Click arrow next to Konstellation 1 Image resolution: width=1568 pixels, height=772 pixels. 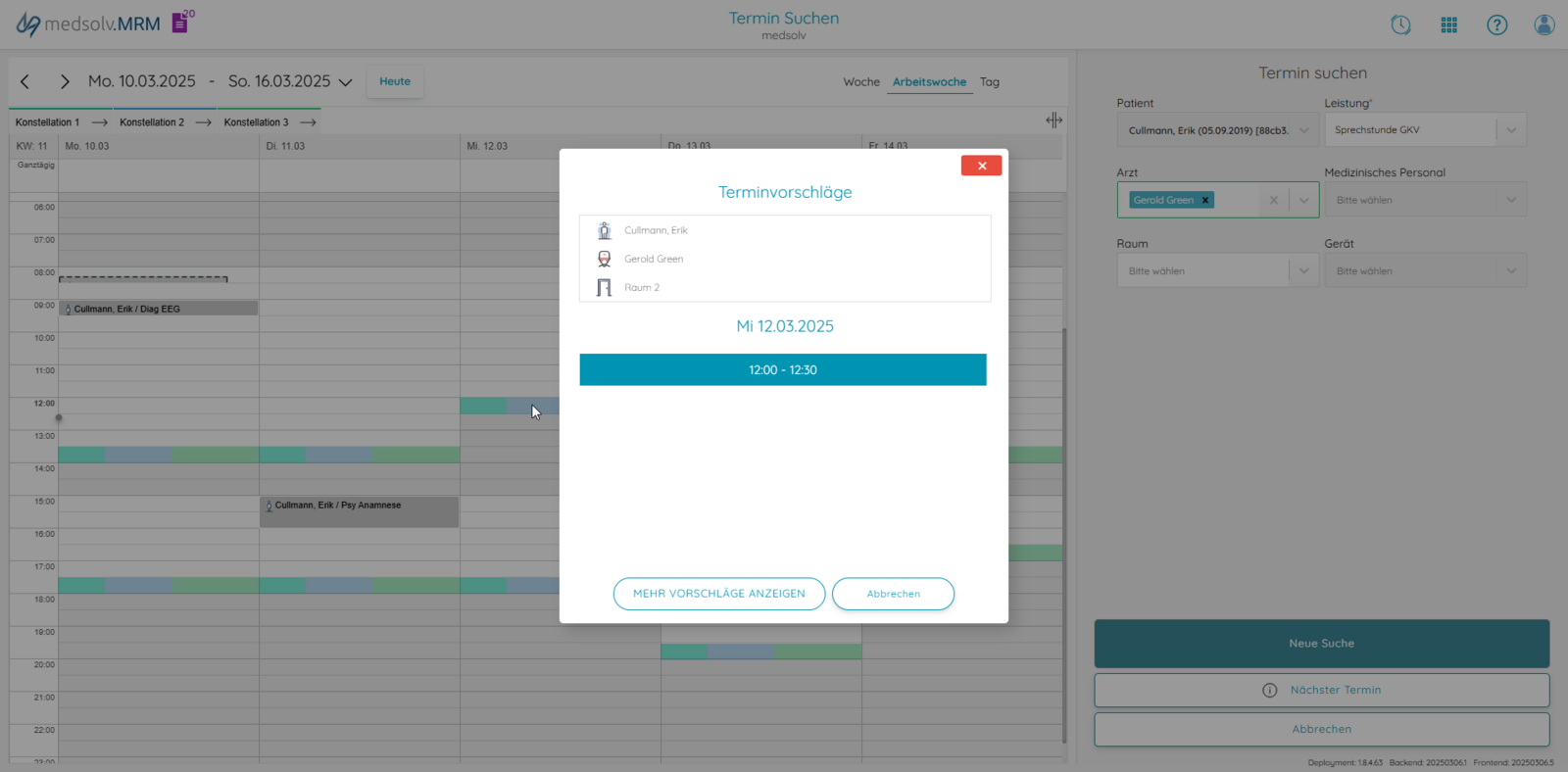[100, 122]
